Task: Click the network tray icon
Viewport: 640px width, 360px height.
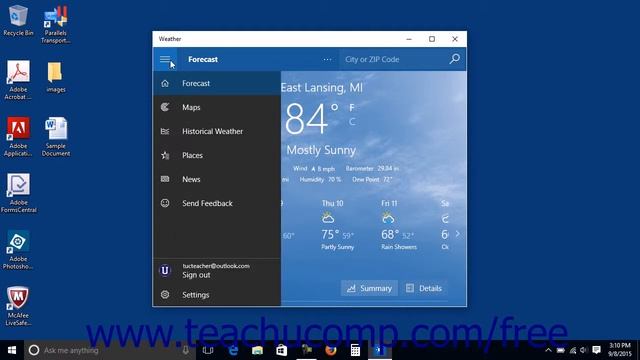Action: [573, 350]
